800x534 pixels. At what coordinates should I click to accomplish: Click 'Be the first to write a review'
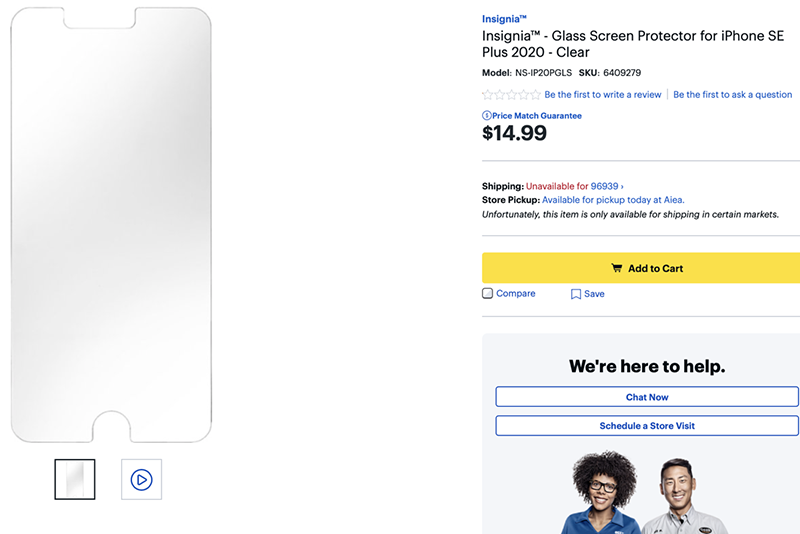tap(603, 95)
